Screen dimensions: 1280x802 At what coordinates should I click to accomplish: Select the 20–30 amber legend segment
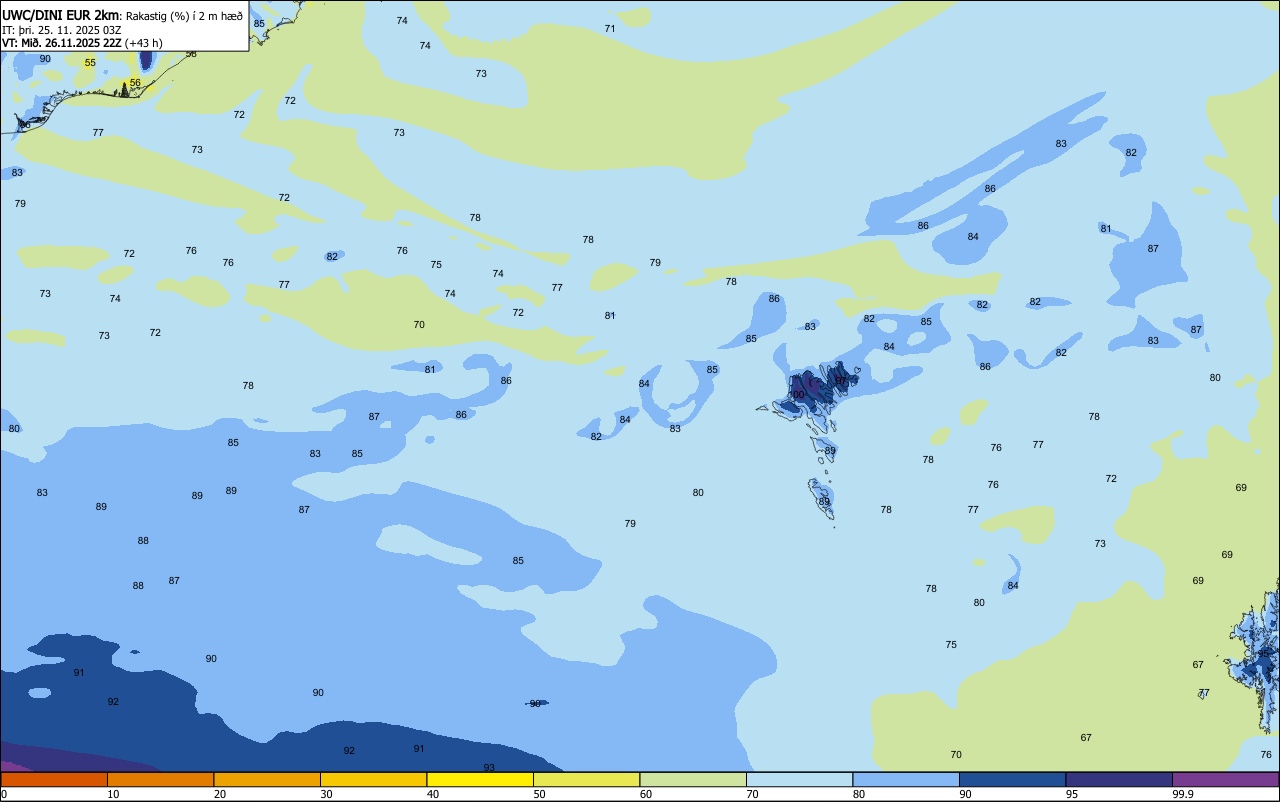pos(267,779)
